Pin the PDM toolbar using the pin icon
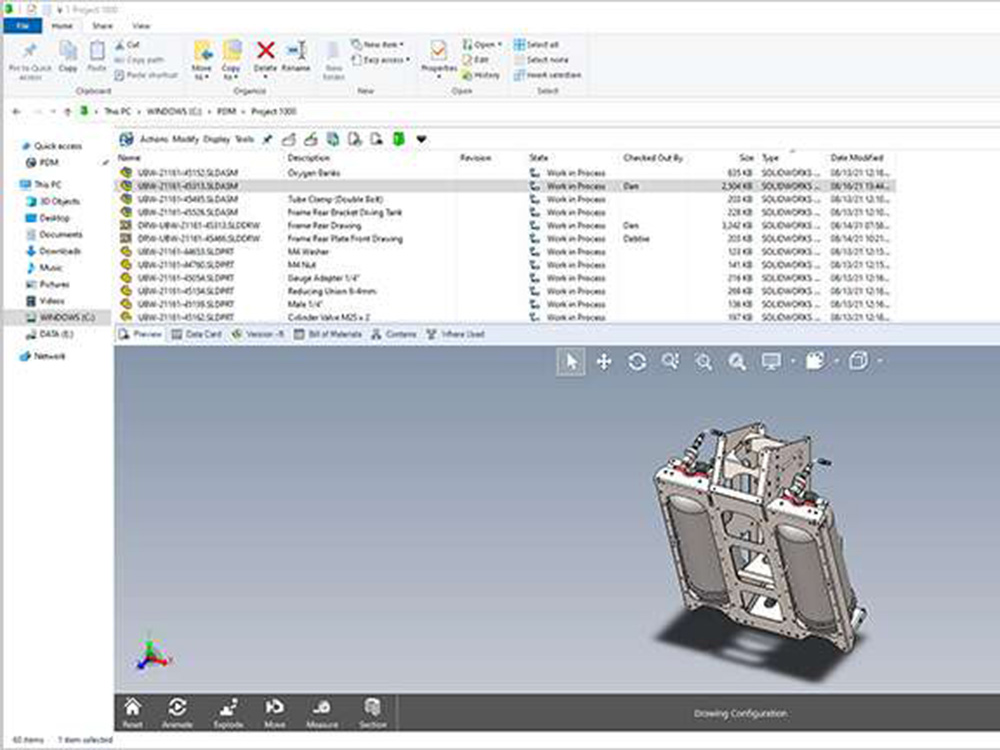The width and height of the screenshot is (1000, 750). [x=267, y=140]
